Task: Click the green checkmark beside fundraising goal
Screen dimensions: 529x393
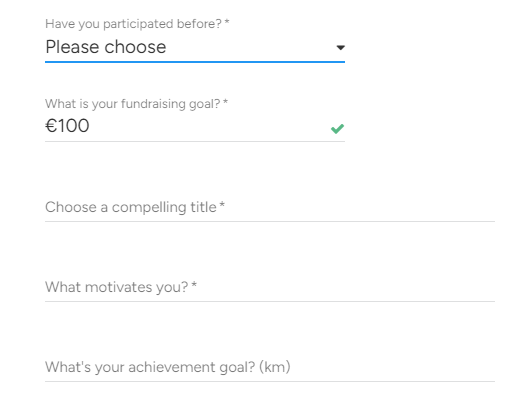Action: (337, 129)
